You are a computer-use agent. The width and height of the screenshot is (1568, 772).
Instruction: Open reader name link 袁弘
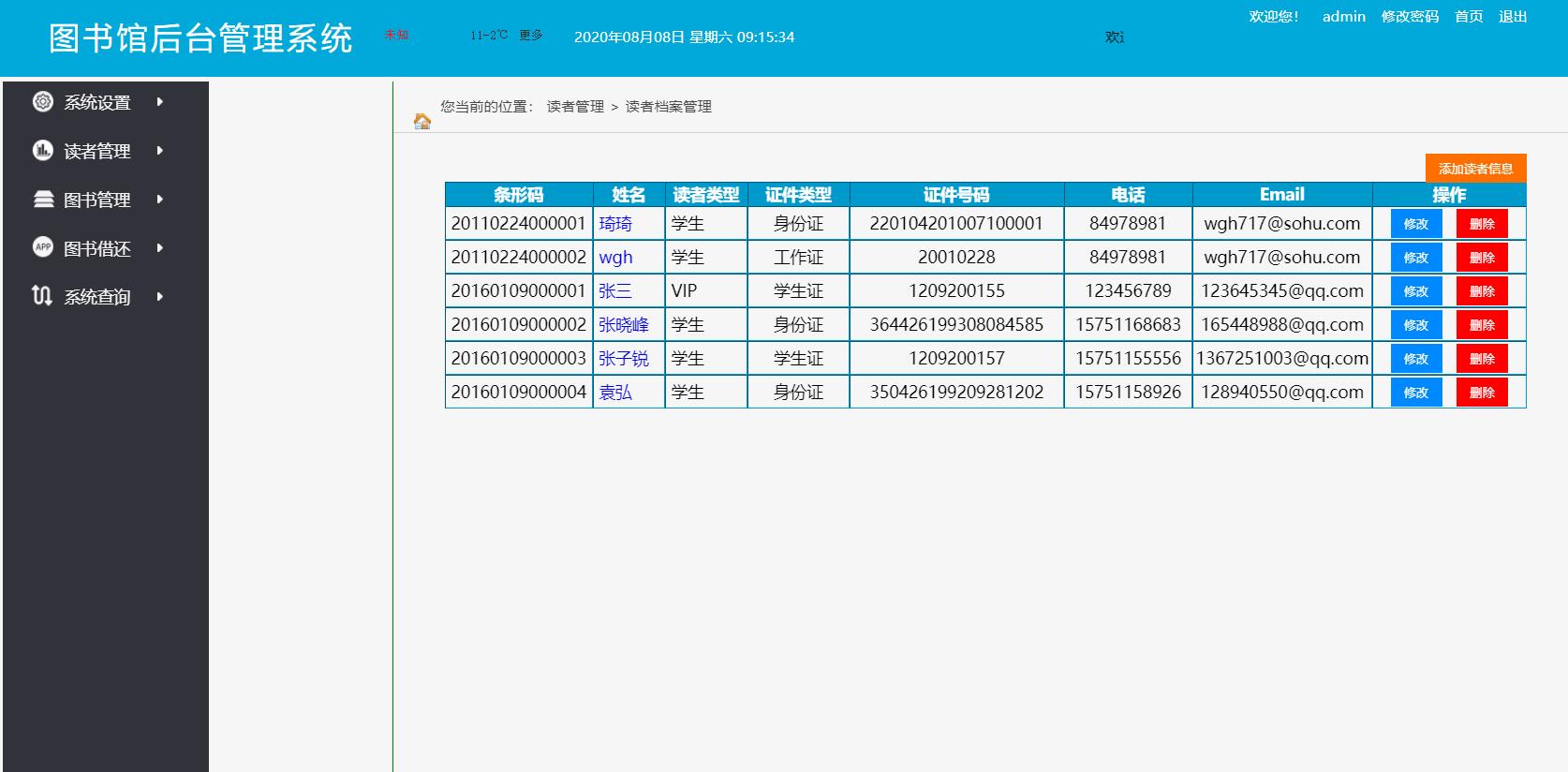[615, 393]
